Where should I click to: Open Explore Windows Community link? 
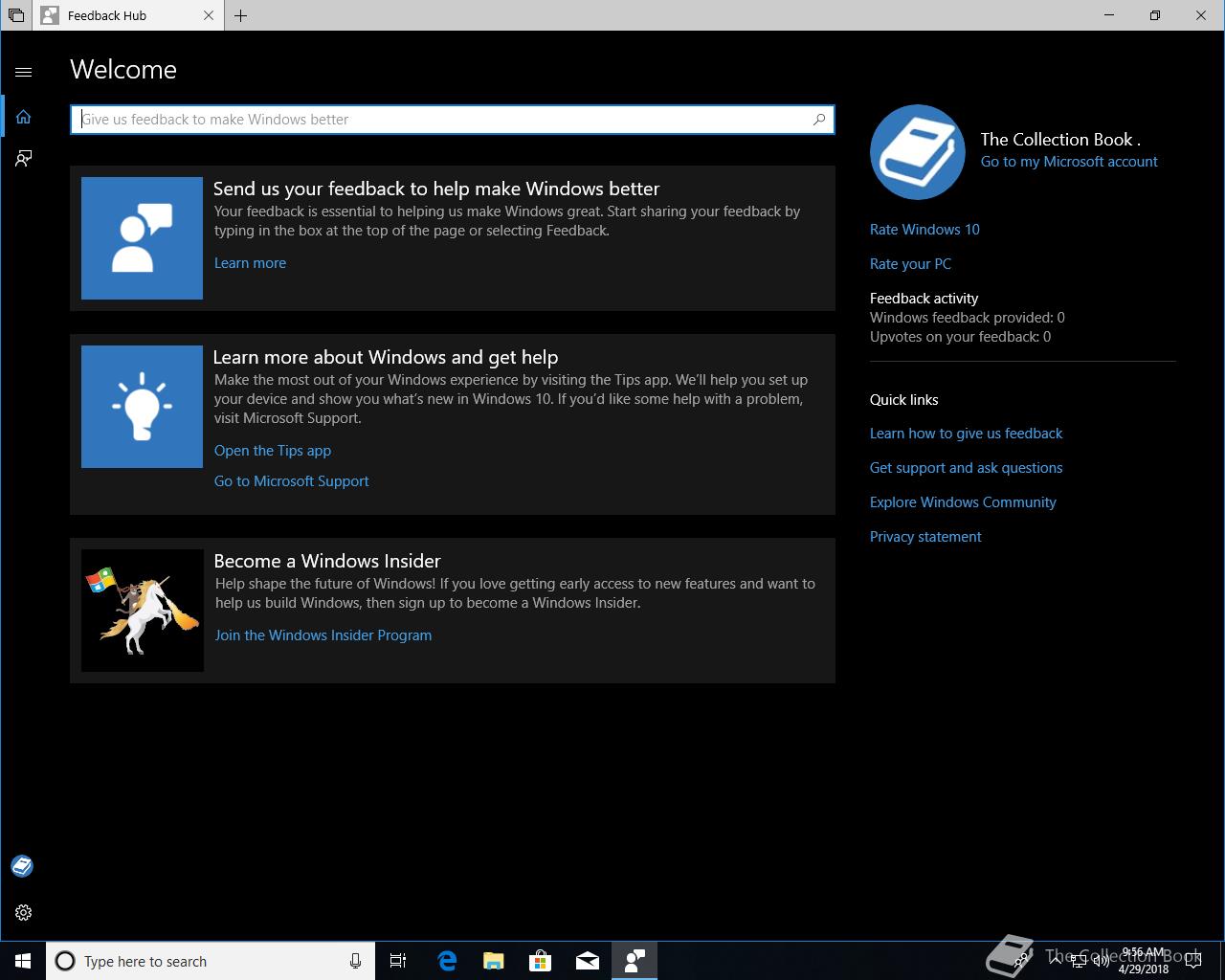coord(963,502)
